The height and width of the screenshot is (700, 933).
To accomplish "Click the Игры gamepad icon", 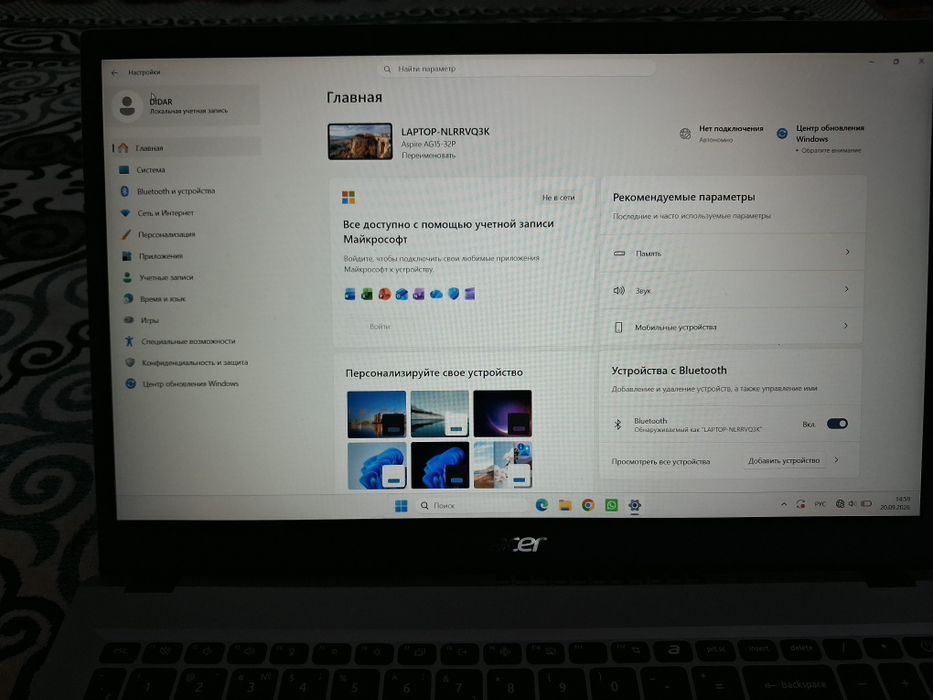I will pos(129,320).
